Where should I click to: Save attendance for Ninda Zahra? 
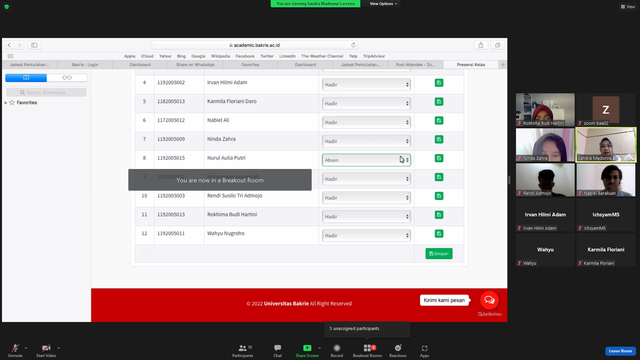(x=439, y=139)
